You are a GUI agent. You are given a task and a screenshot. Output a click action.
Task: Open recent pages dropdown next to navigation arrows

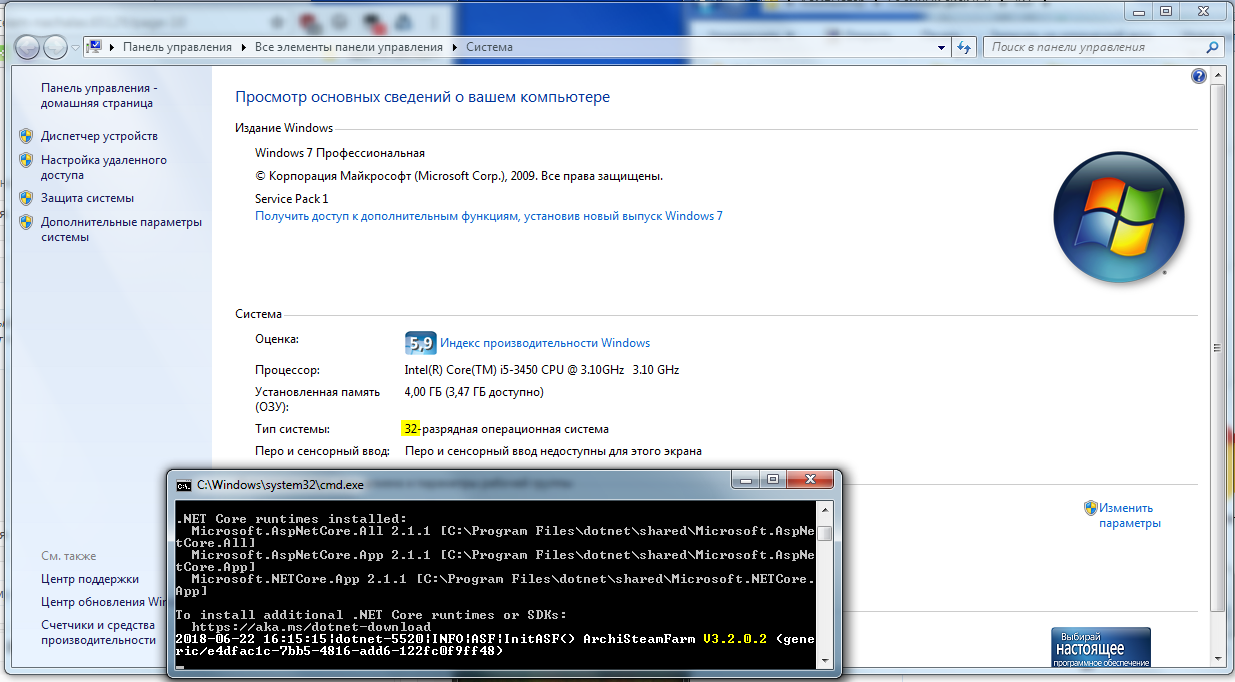point(74,47)
